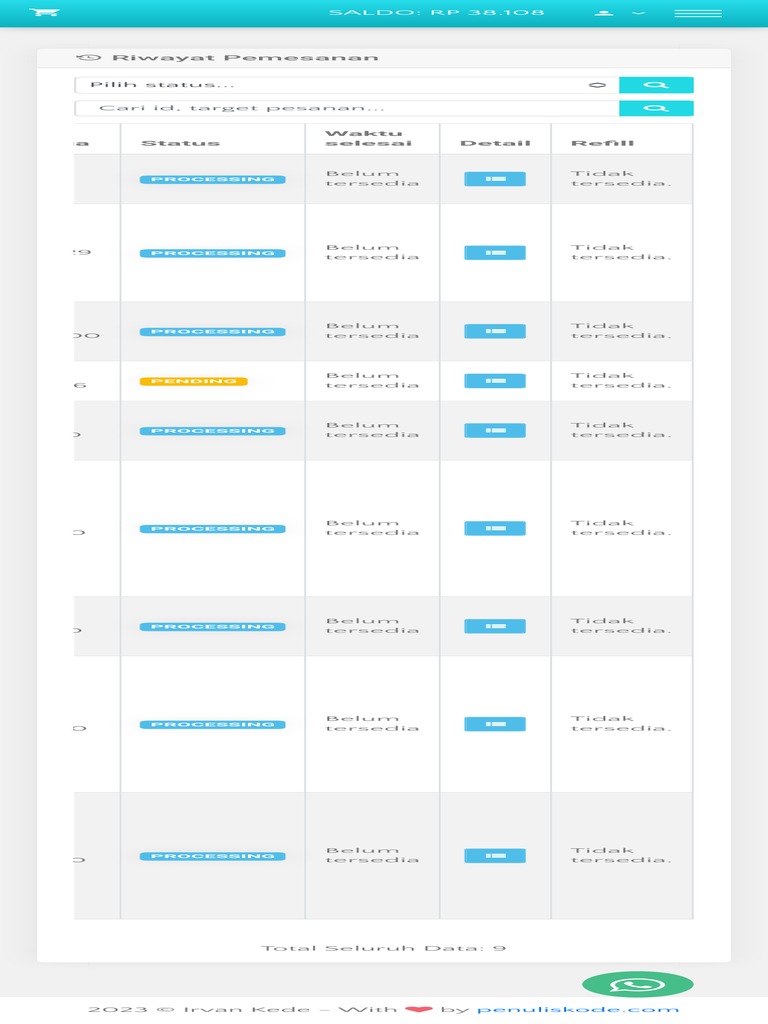Screen dimensions: 768x1024
Task: Open detail button in the last order row
Action: pos(494,856)
